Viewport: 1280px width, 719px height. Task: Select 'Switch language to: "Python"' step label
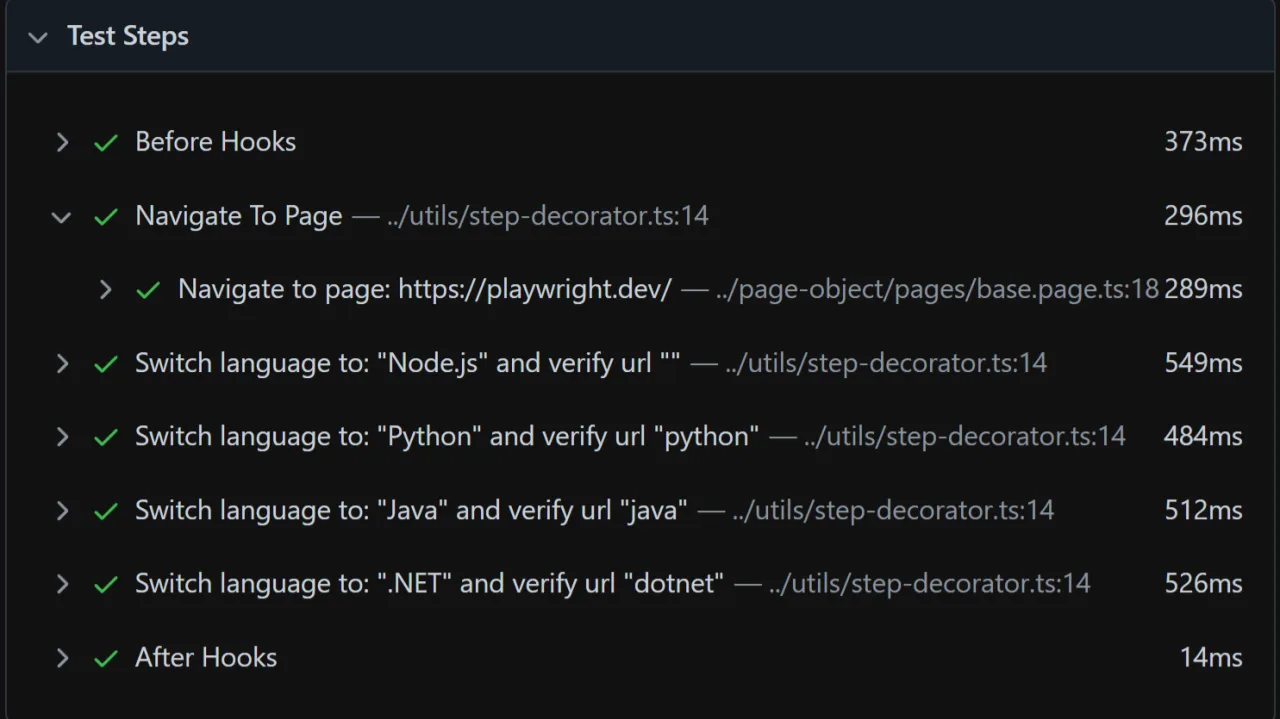tap(447, 437)
